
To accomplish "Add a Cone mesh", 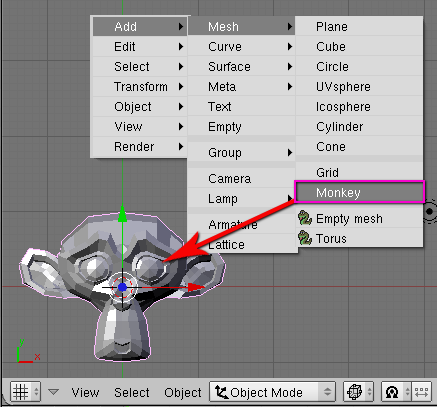I will tap(359, 146).
